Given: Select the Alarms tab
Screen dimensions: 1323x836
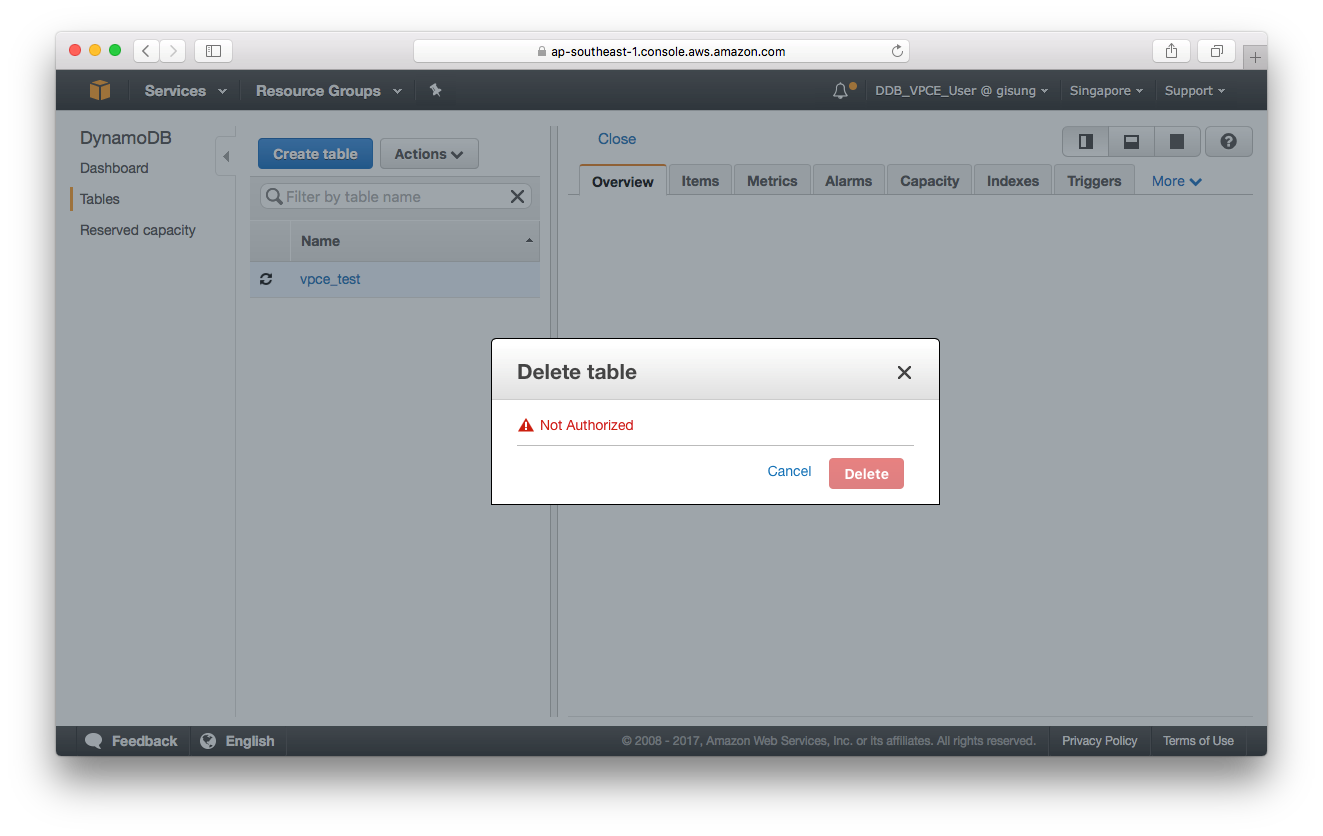Looking at the screenshot, I should pyautogui.click(x=849, y=181).
